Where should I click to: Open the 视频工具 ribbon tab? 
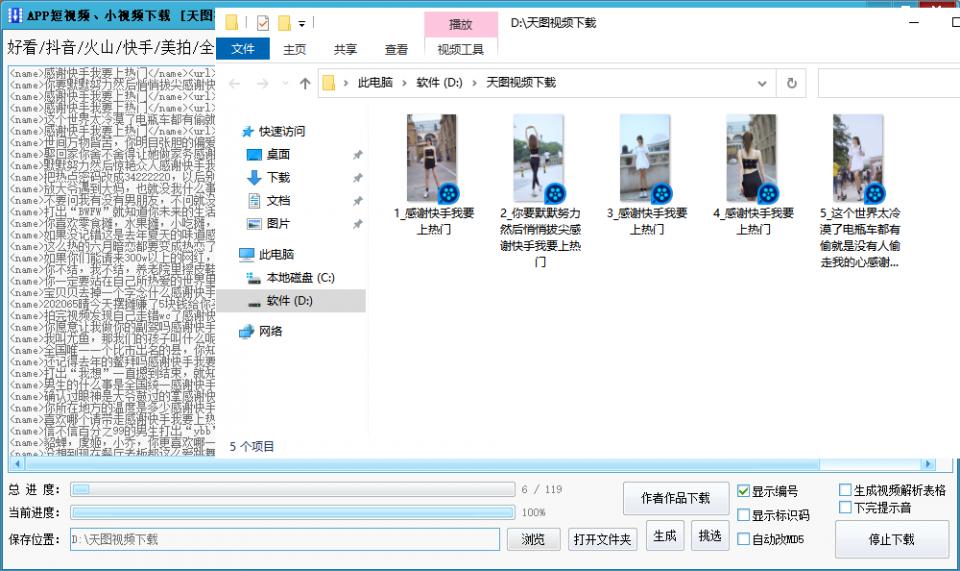coord(460,49)
